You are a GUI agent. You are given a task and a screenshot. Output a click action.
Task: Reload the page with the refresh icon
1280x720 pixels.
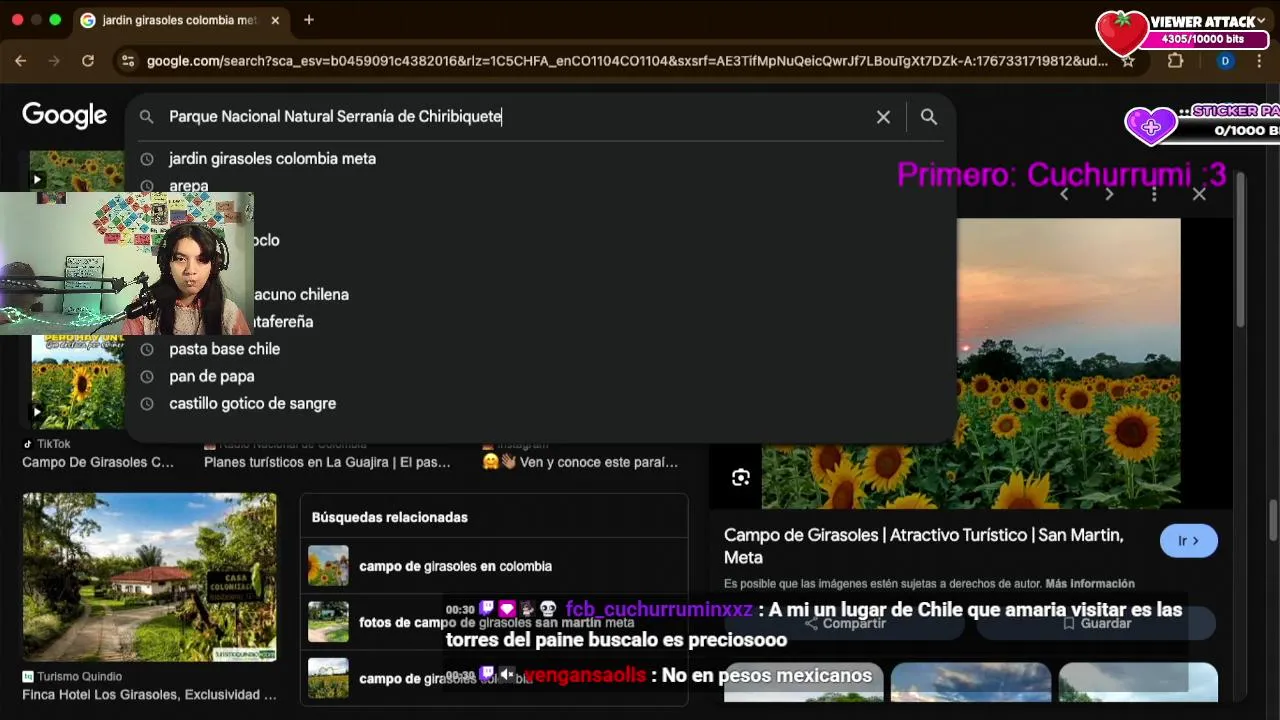click(88, 61)
